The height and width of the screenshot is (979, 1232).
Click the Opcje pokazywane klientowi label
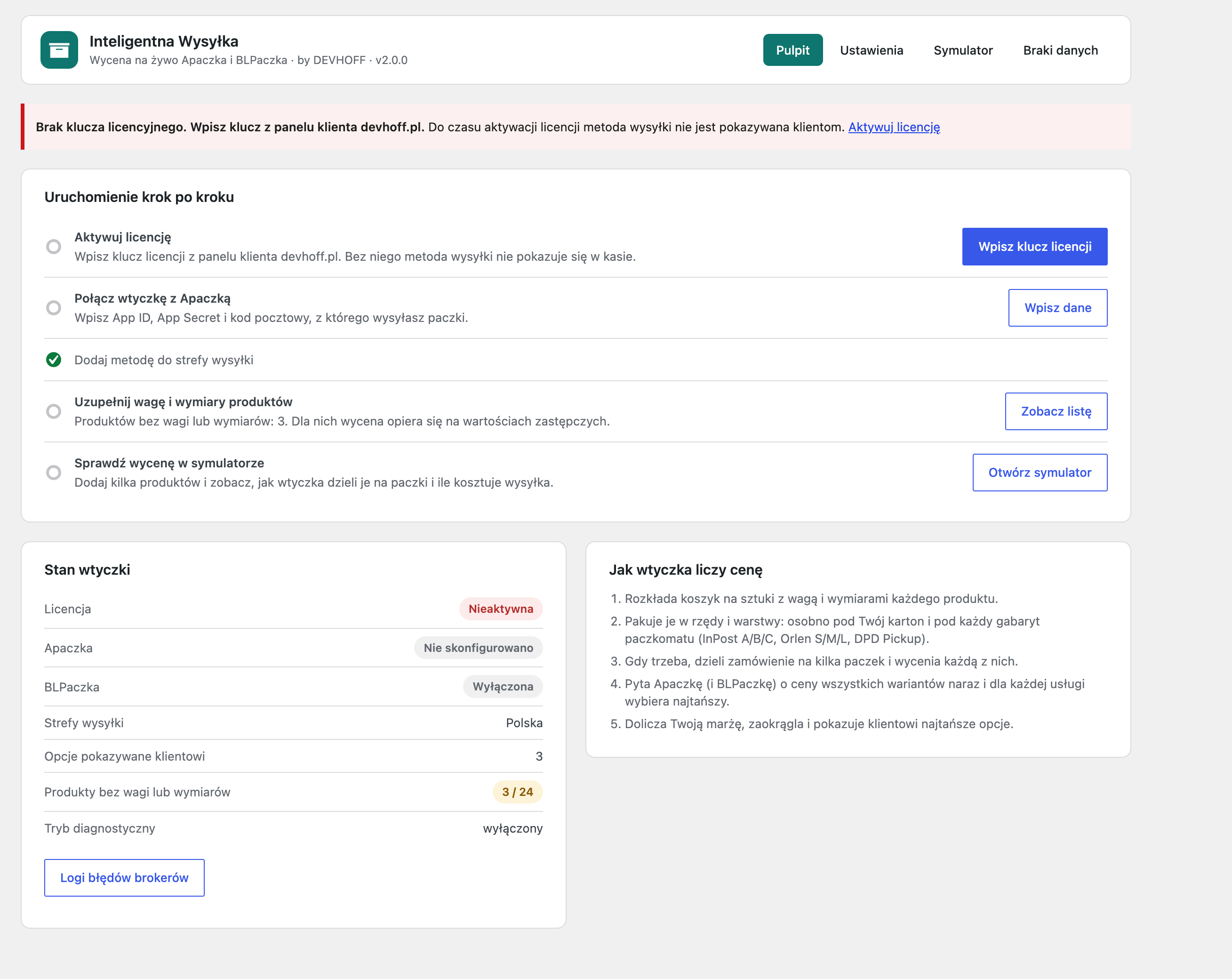click(125, 756)
